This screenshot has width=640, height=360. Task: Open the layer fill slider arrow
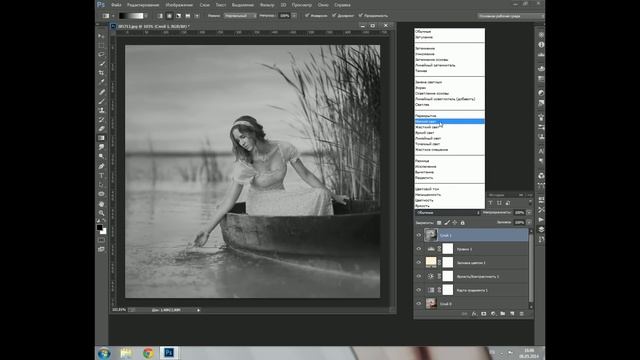pyautogui.click(x=529, y=222)
